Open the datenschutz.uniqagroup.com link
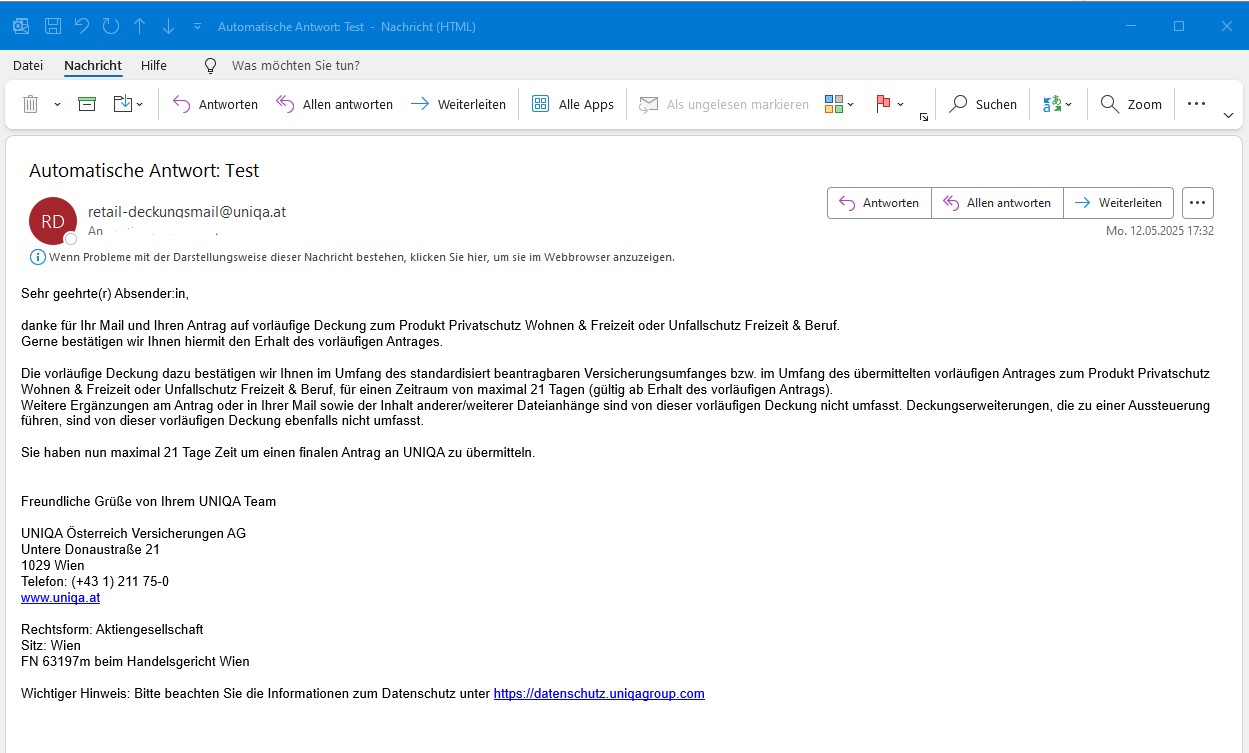The image size is (1249, 753). 599,693
